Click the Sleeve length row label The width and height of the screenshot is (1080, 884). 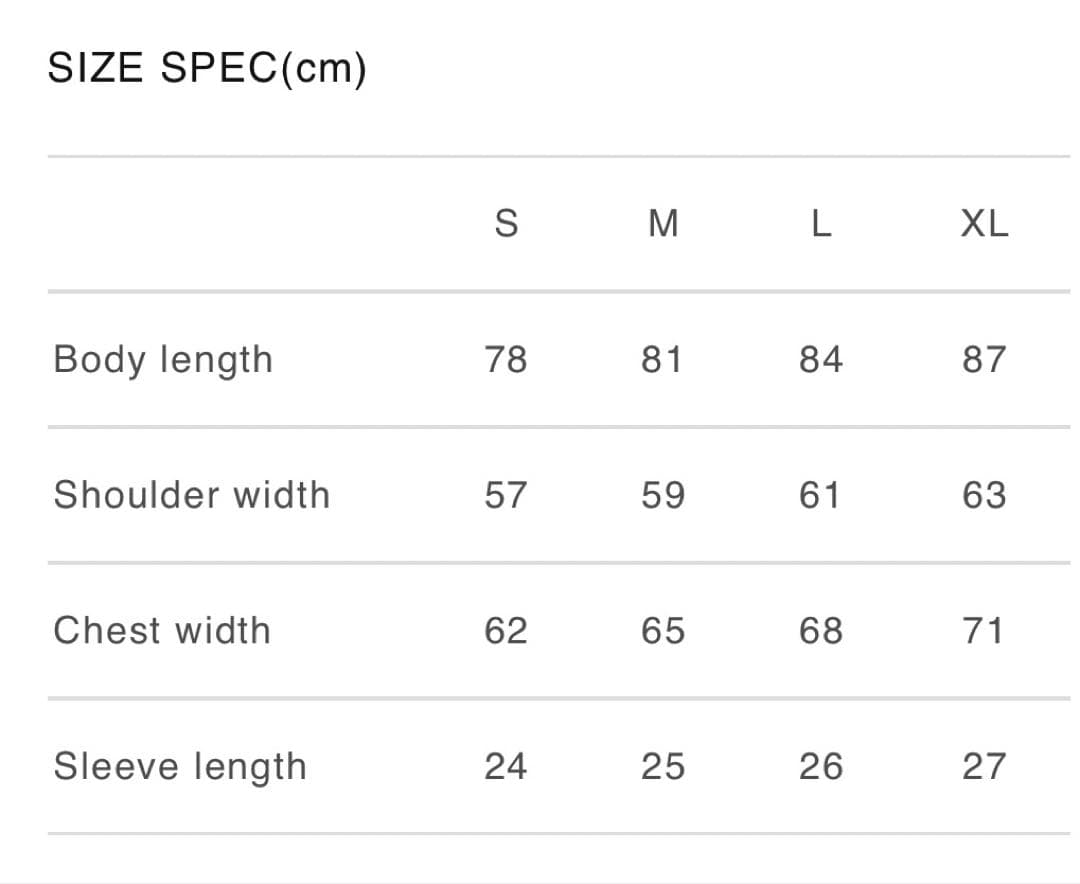click(180, 767)
